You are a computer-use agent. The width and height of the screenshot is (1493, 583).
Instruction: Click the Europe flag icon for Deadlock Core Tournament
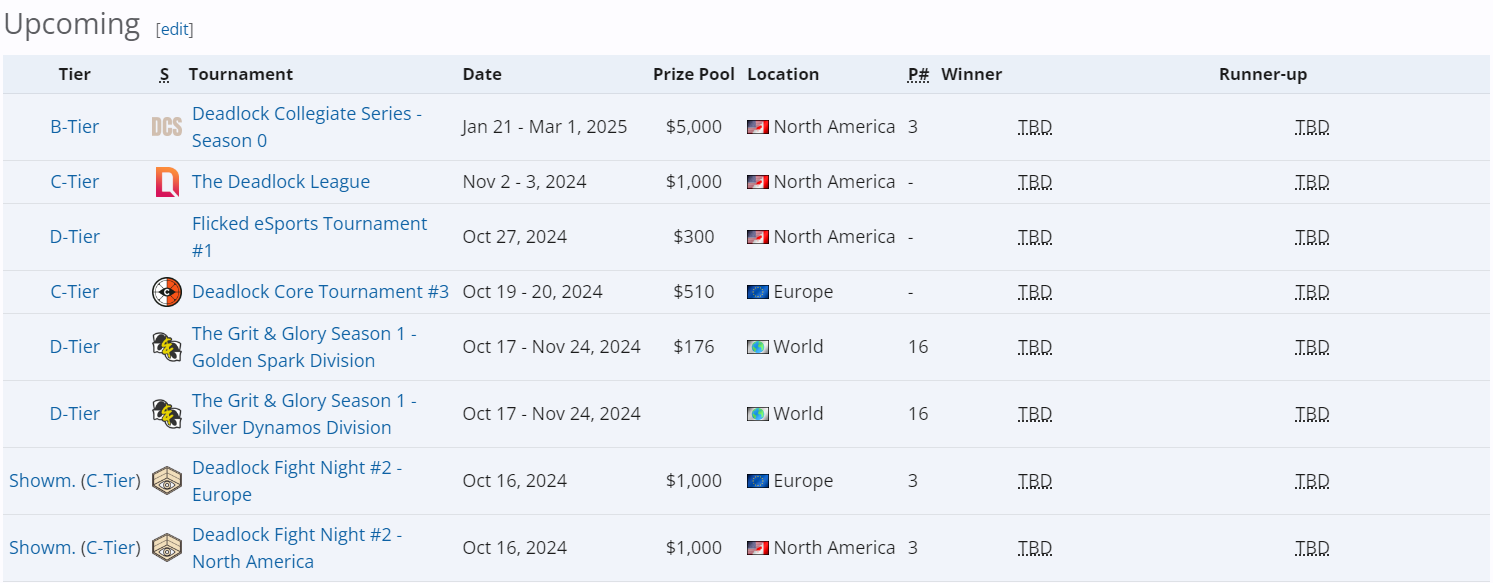tap(758, 292)
